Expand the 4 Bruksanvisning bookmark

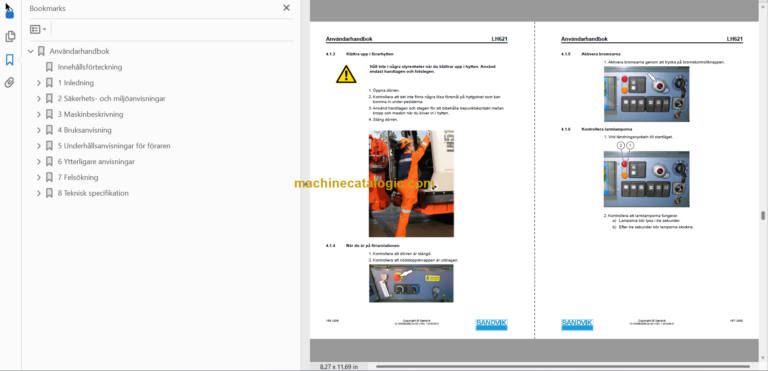click(39, 130)
